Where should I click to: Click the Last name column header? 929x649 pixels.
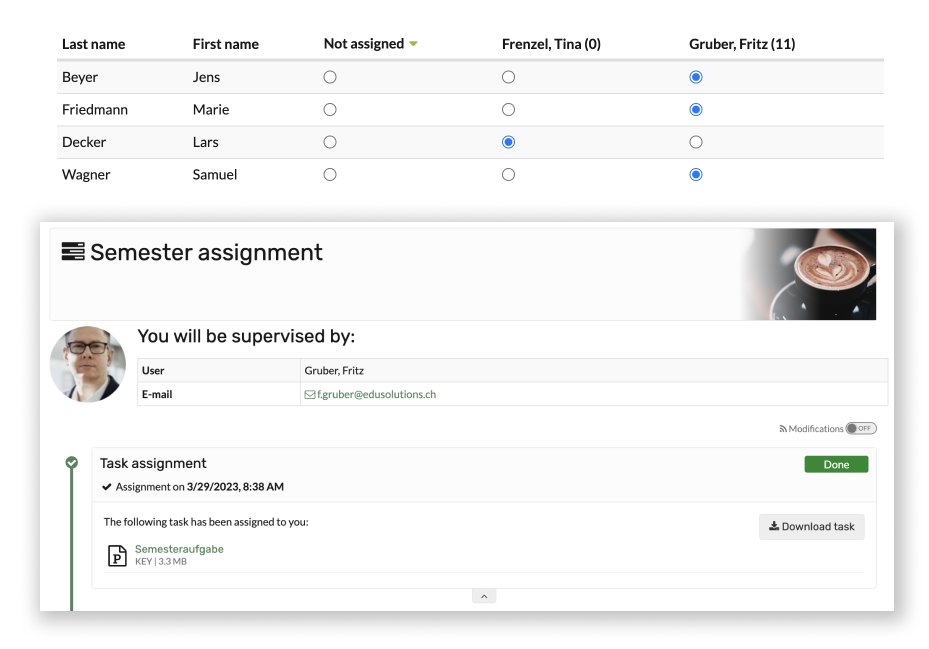(x=94, y=44)
